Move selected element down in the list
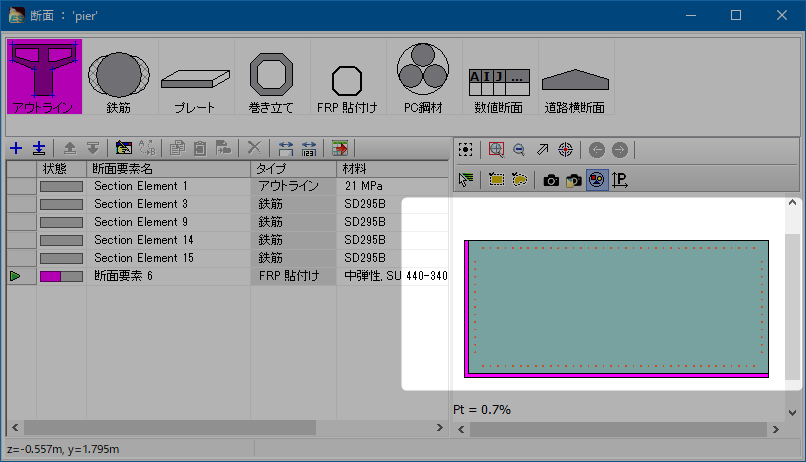This screenshot has height=462, width=806. [93, 149]
